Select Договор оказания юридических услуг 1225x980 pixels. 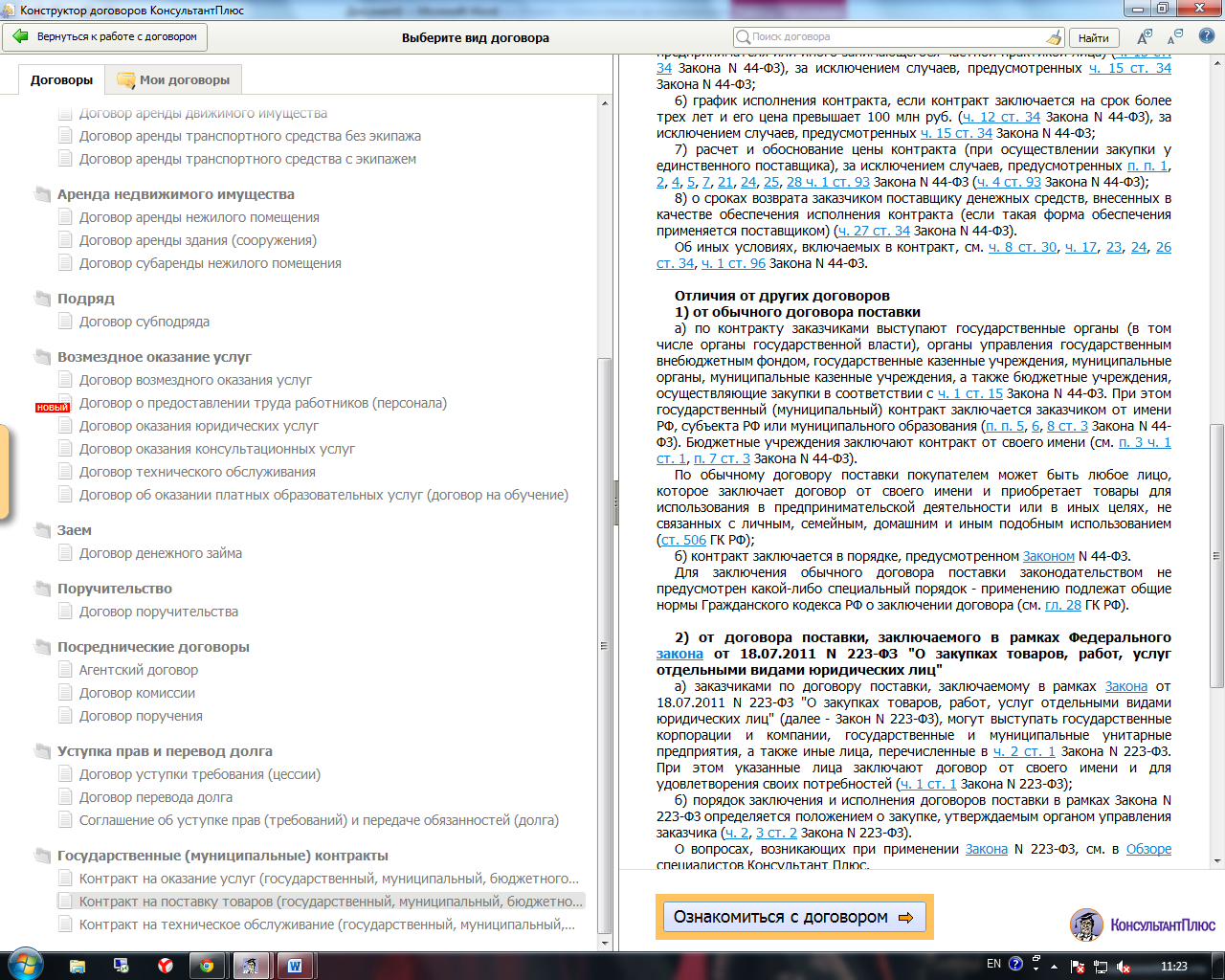pyautogui.click(x=199, y=426)
